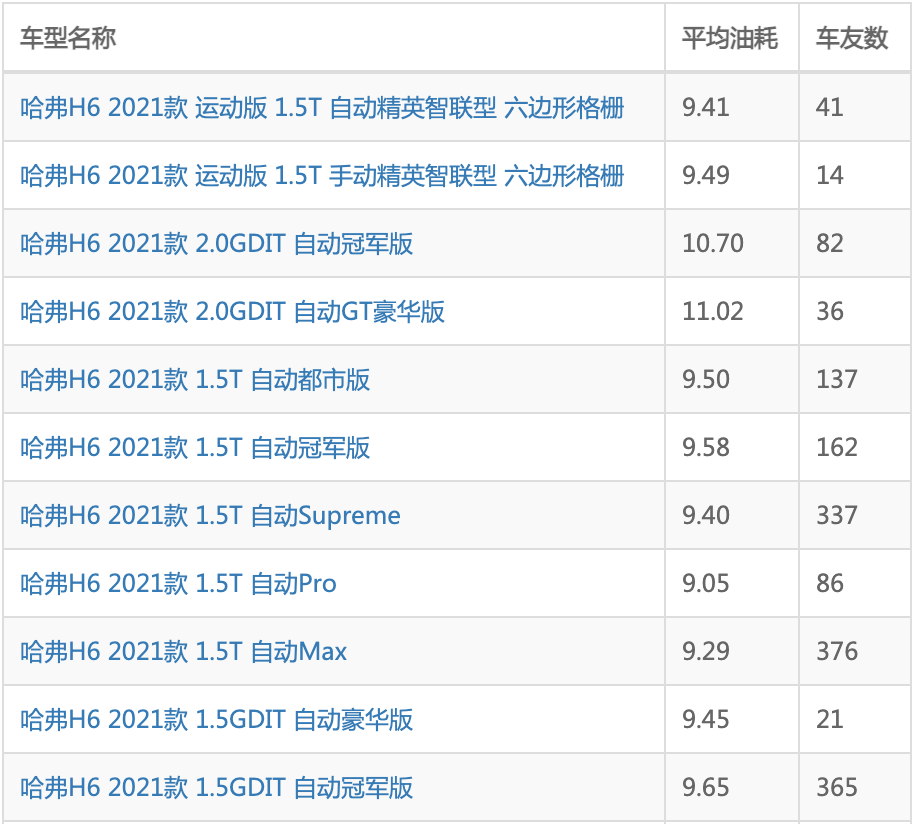Open 哈弗H6 2021款 1.5T 自动都市版 link
The width and height of the screenshot is (916, 824).
pos(195,380)
